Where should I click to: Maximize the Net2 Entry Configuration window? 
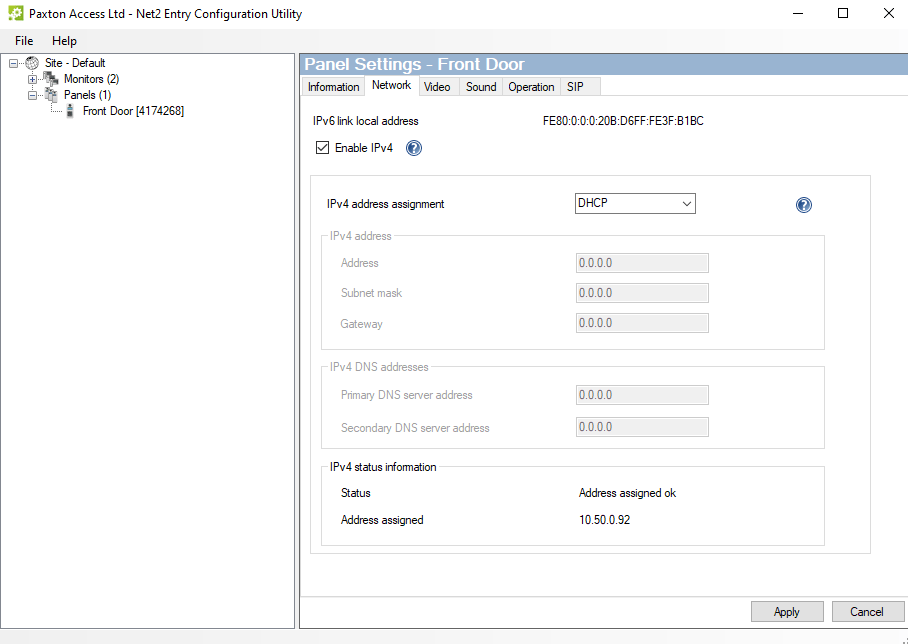click(x=843, y=13)
